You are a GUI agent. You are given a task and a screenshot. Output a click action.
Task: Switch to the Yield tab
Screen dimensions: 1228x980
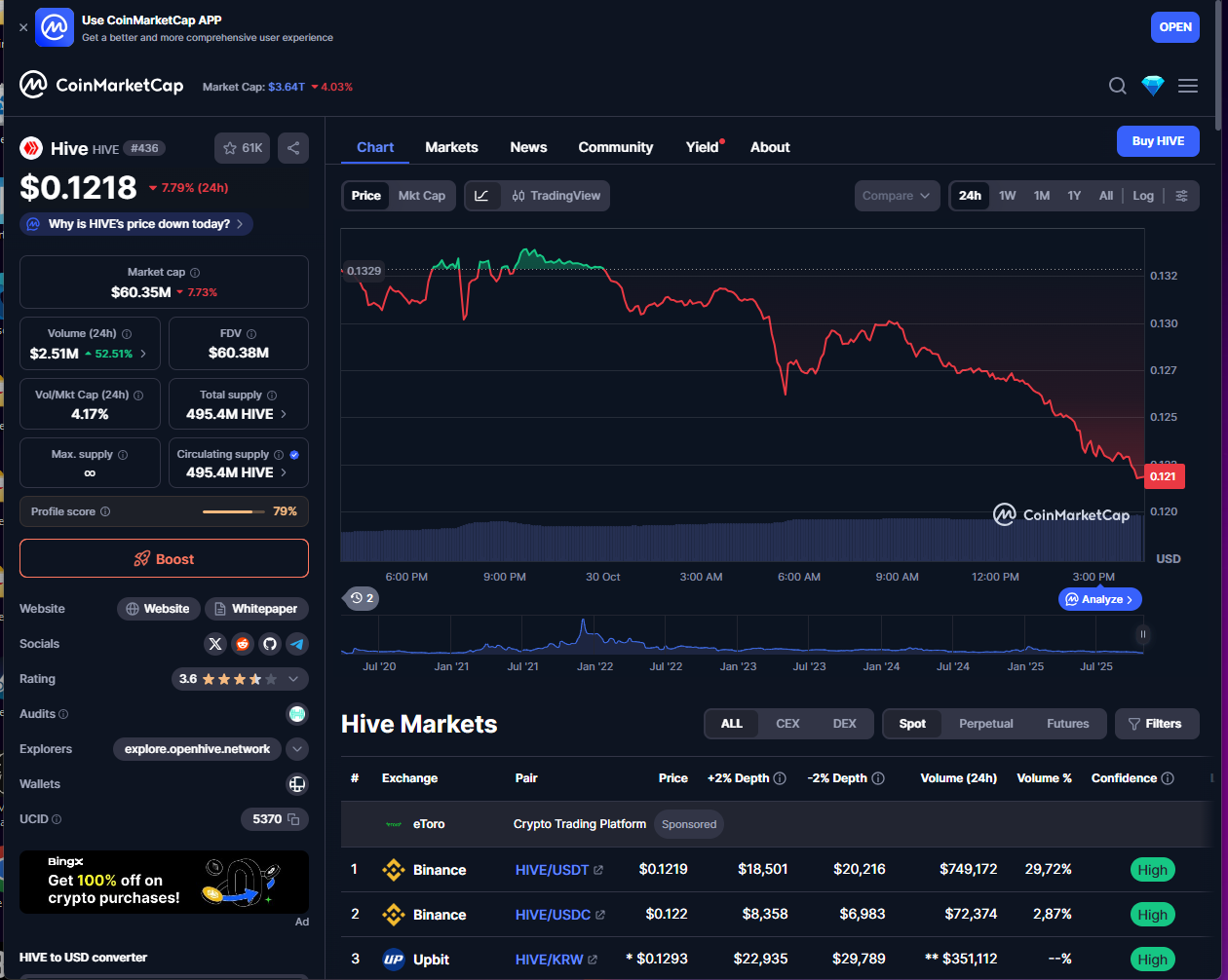(702, 147)
